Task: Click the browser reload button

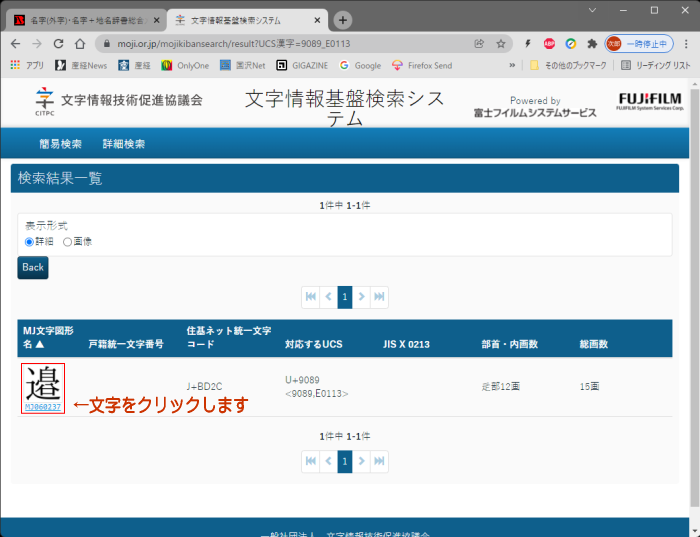Action: pos(58,44)
